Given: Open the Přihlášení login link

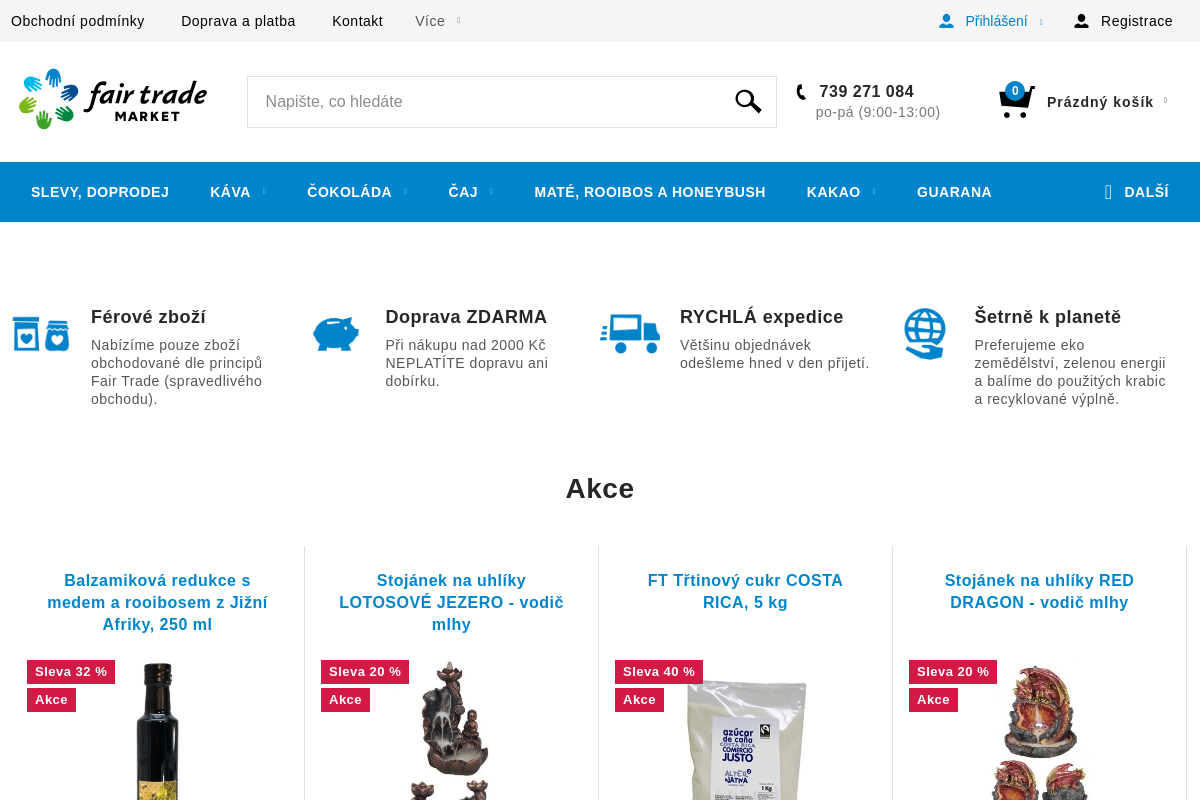Looking at the screenshot, I should coord(995,21).
